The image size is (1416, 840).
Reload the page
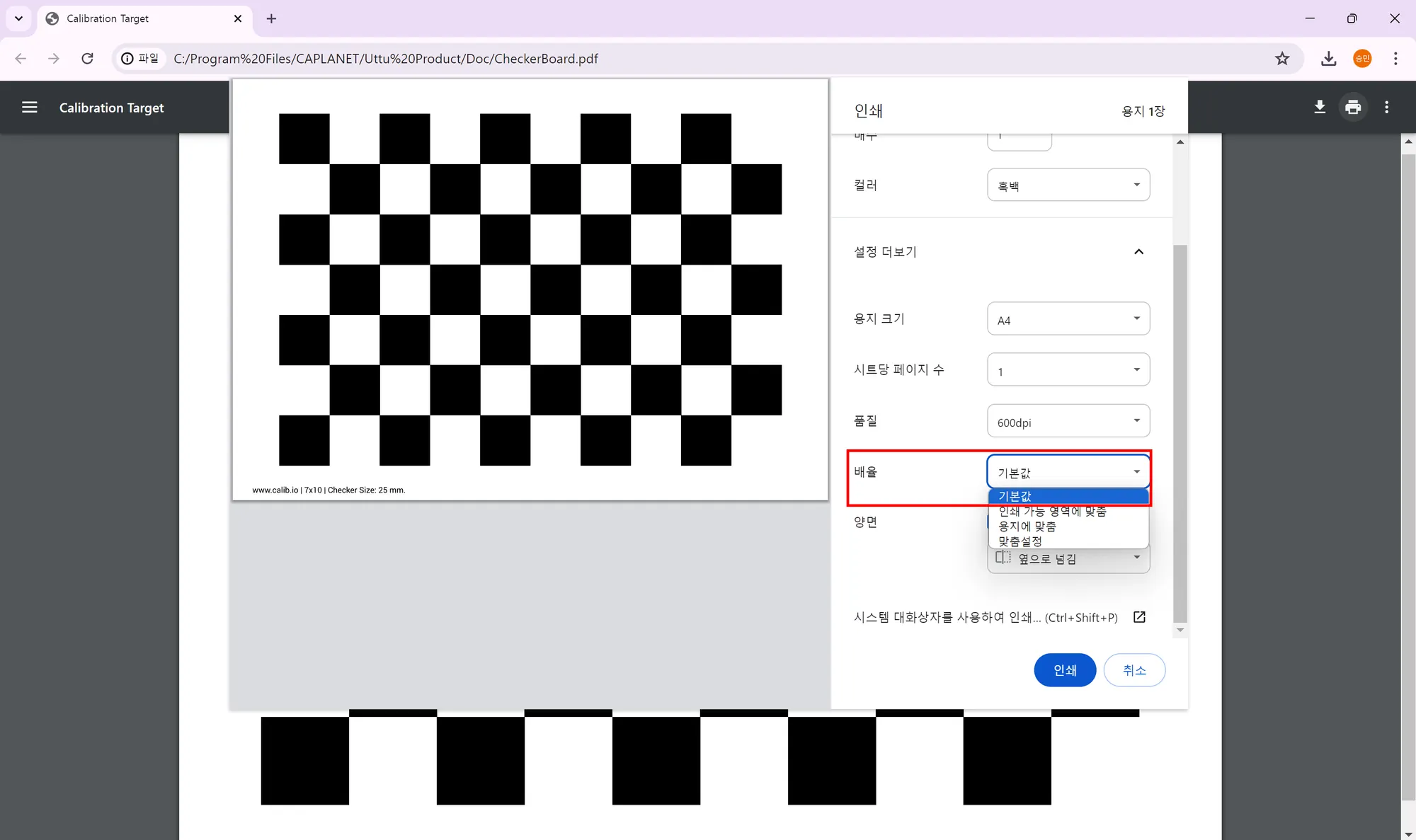(87, 59)
